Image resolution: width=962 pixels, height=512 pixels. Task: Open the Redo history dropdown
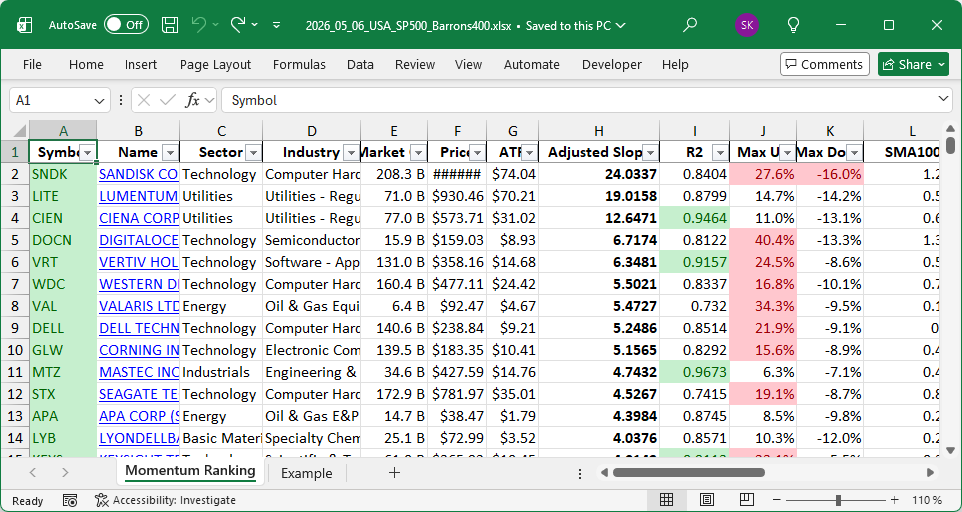point(255,25)
